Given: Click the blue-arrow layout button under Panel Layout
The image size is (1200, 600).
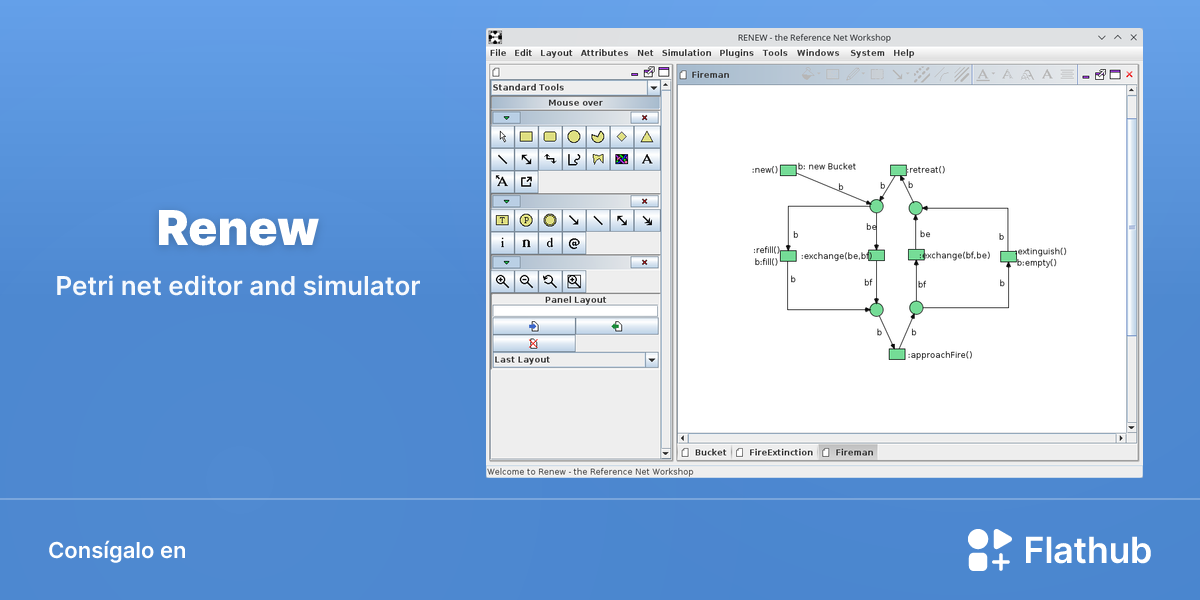Looking at the screenshot, I should pos(534,326).
